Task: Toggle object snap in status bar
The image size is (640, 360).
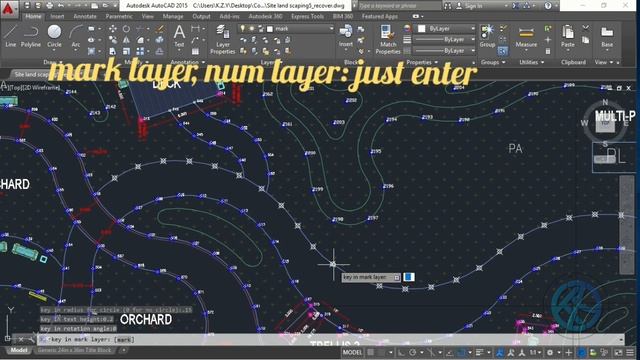Action: point(461,352)
